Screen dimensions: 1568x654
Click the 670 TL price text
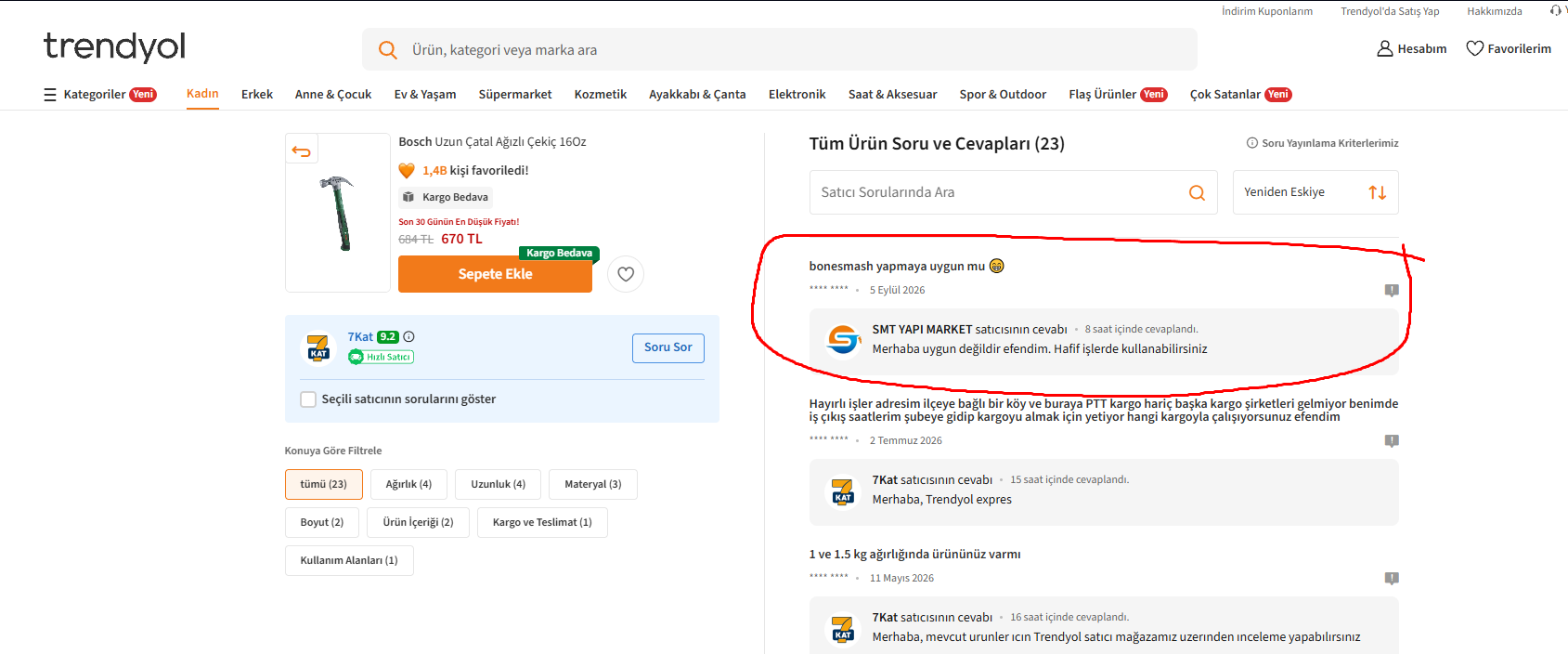[461, 239]
